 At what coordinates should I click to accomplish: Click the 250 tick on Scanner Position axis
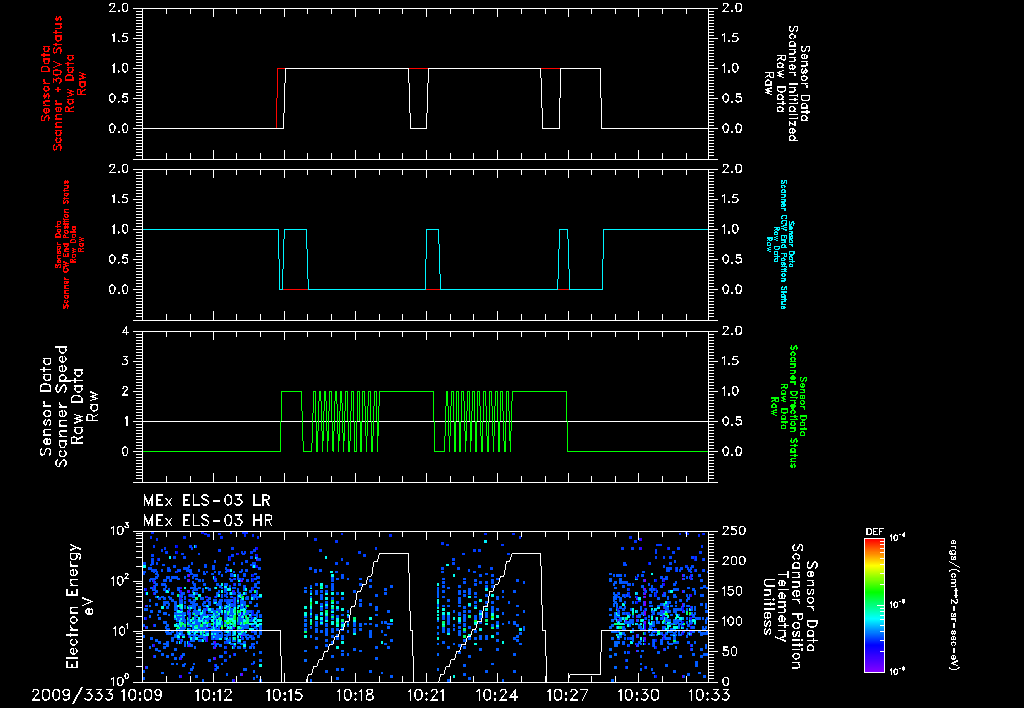click(732, 531)
